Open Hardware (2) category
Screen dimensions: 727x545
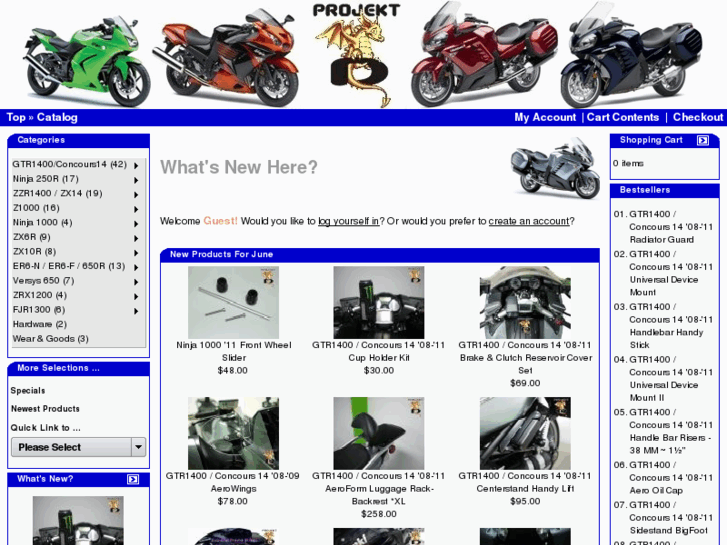(40, 324)
